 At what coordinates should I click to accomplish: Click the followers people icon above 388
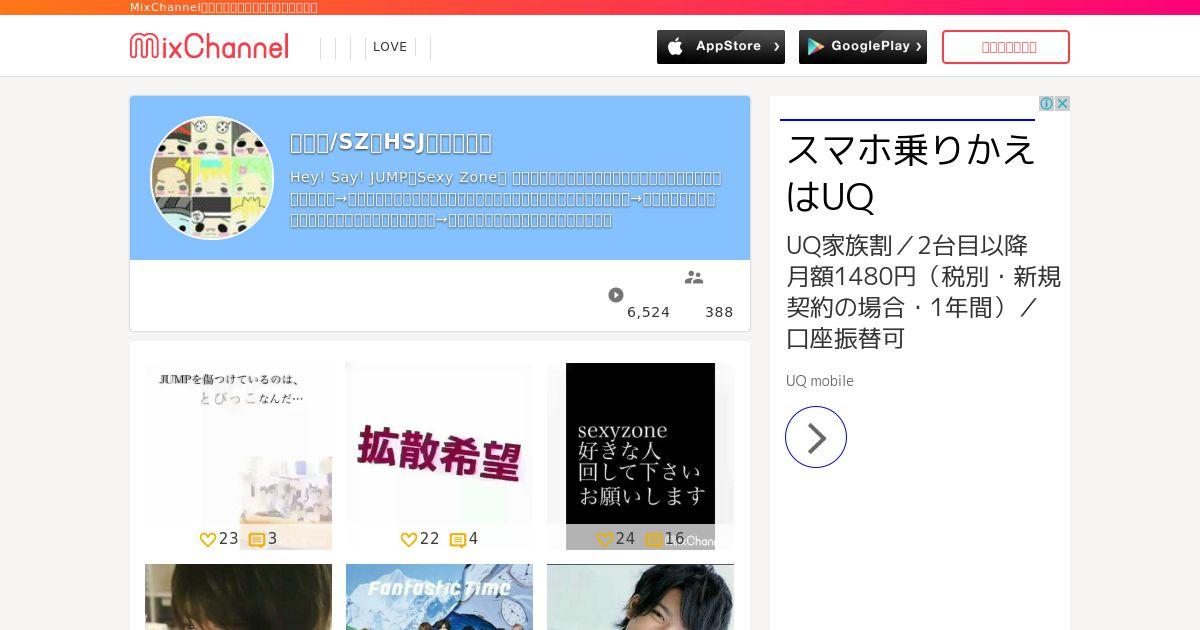click(694, 277)
